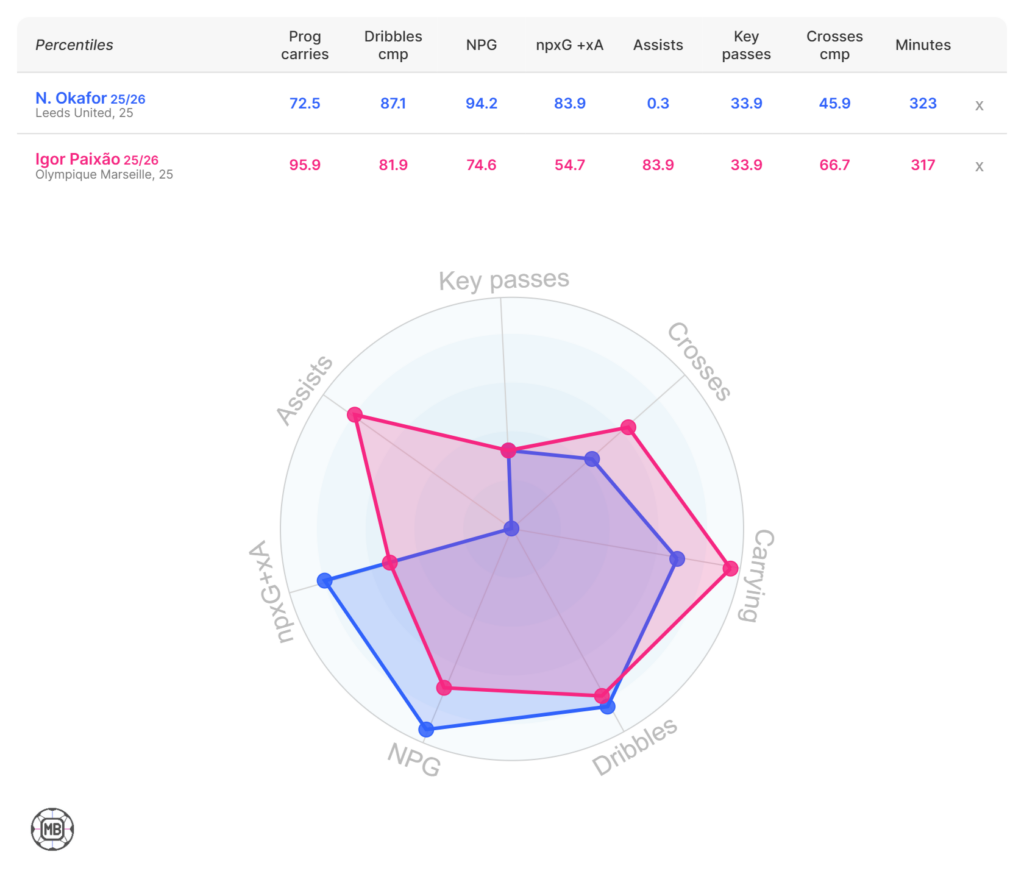Viewport: 1024px width, 896px height.
Task: Click the Prog carries column header
Action: tap(305, 45)
